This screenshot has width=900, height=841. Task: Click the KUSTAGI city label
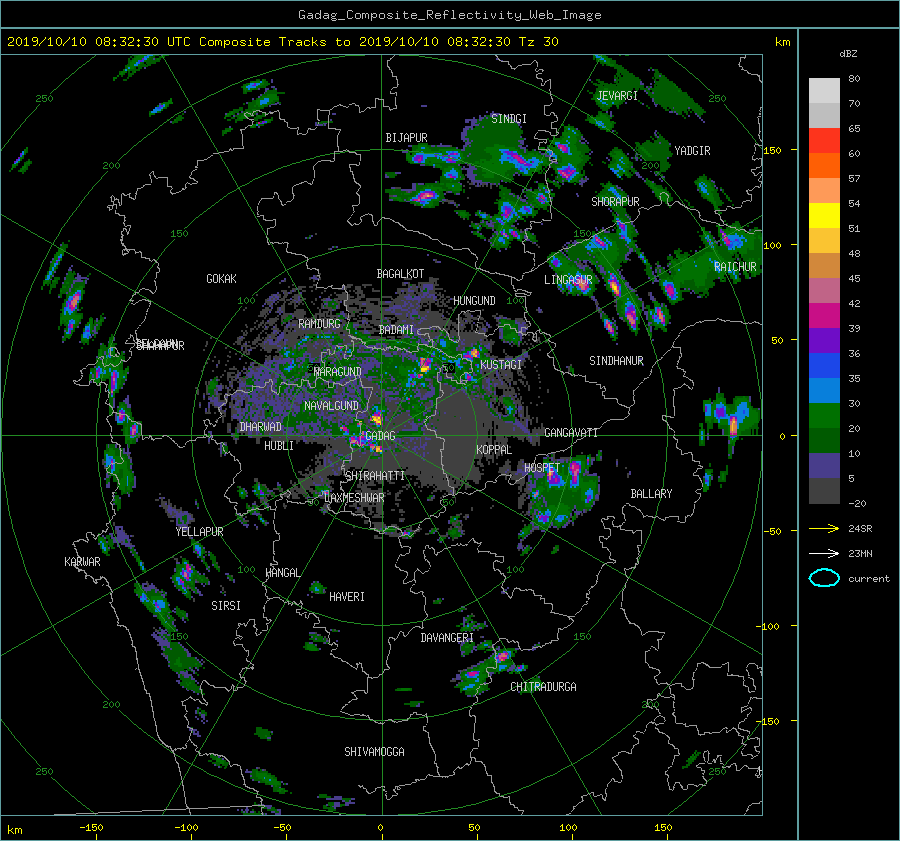coord(501,365)
